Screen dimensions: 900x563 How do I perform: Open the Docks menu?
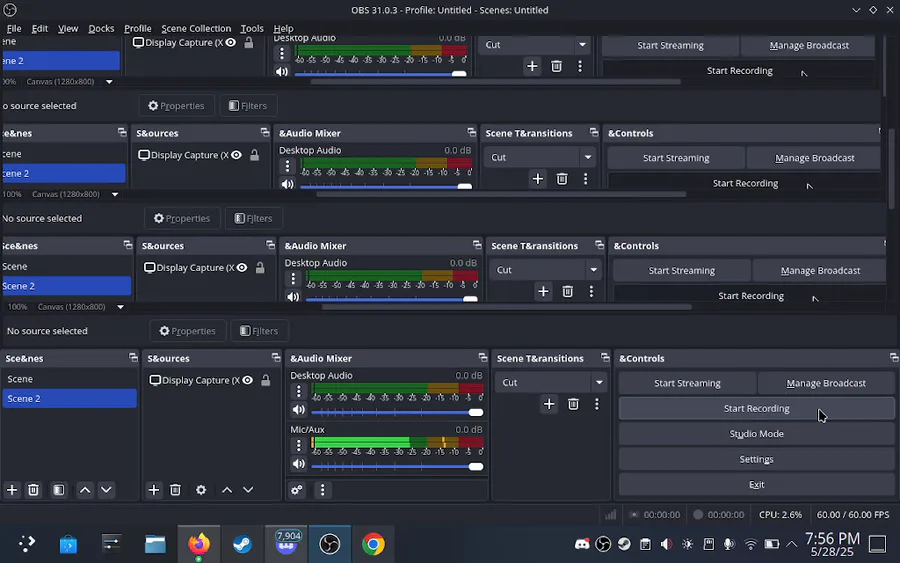pyautogui.click(x=101, y=28)
